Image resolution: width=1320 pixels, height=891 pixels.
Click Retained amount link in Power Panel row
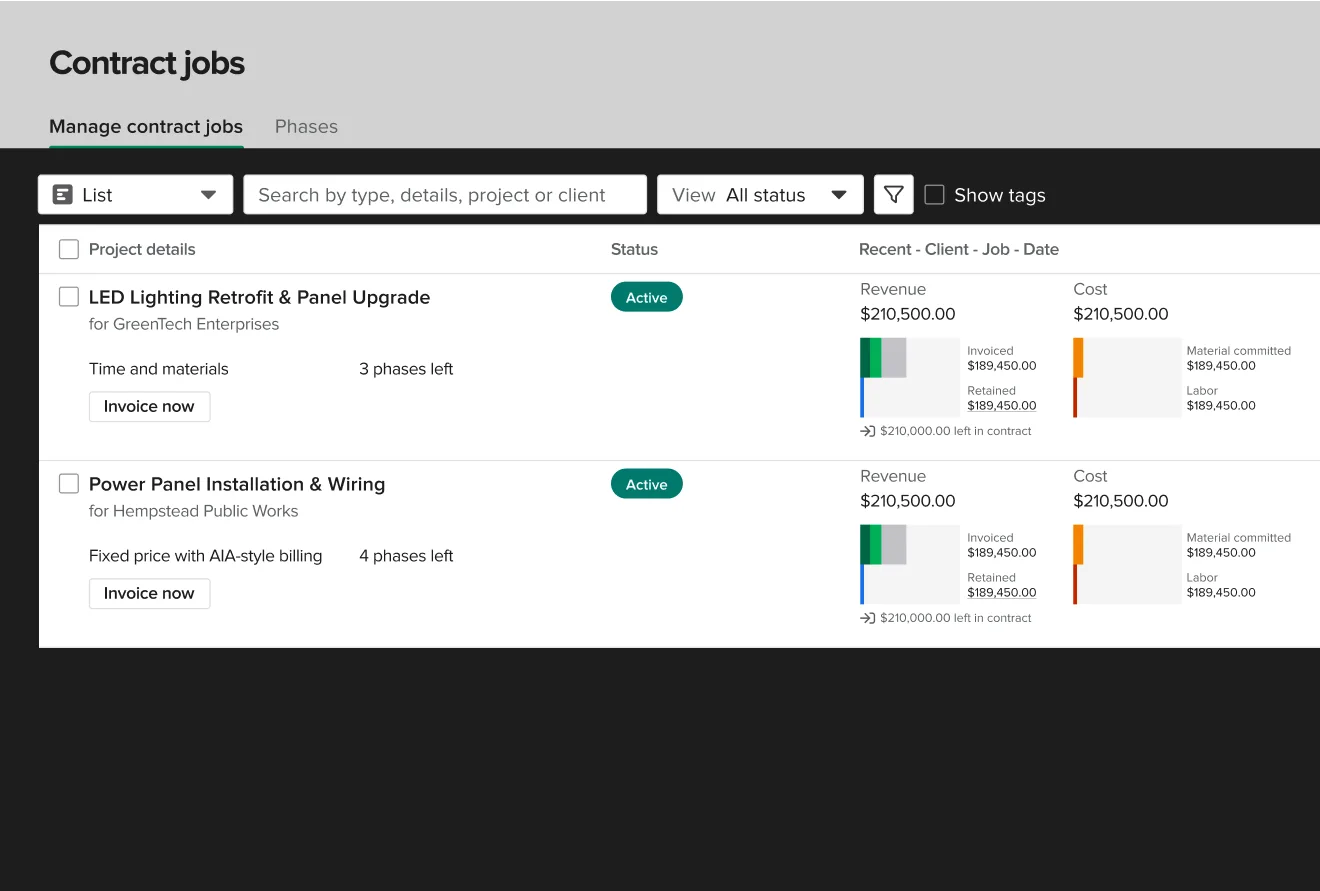[1001, 593]
